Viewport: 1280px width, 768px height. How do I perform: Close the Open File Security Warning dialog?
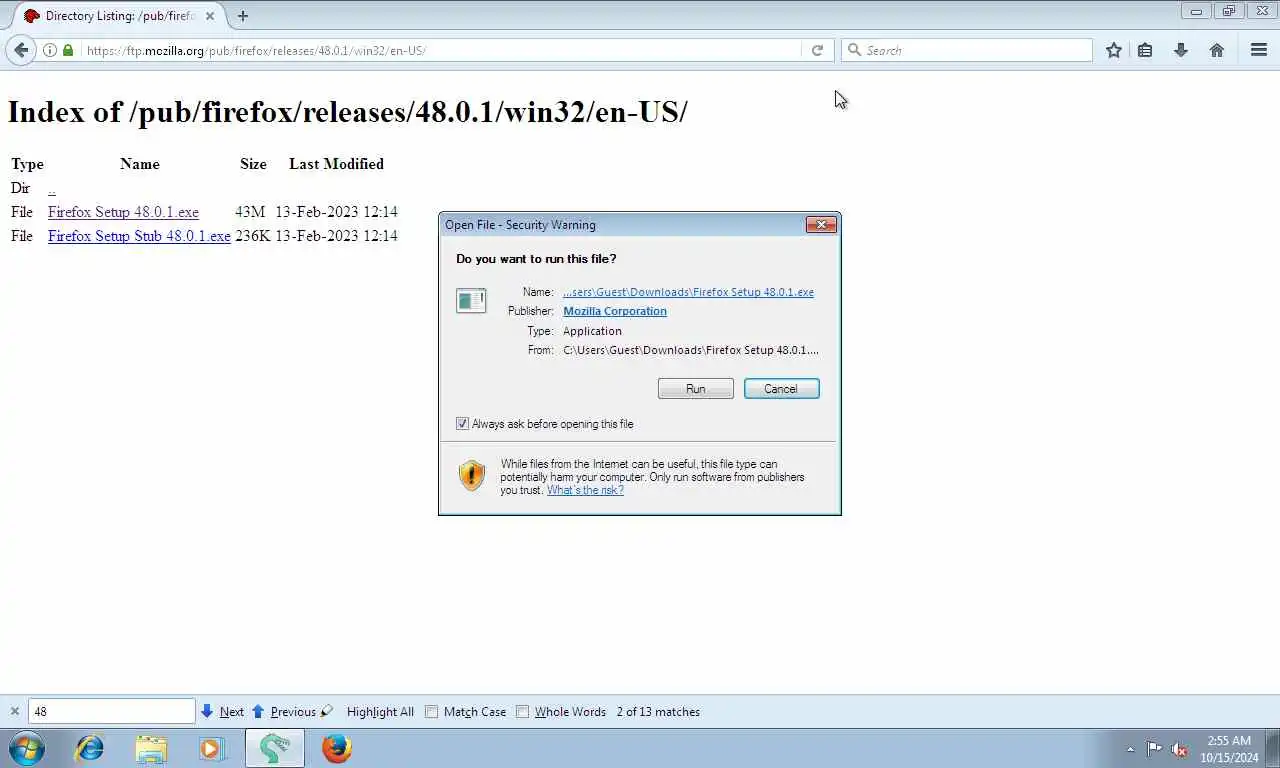pyautogui.click(x=821, y=225)
